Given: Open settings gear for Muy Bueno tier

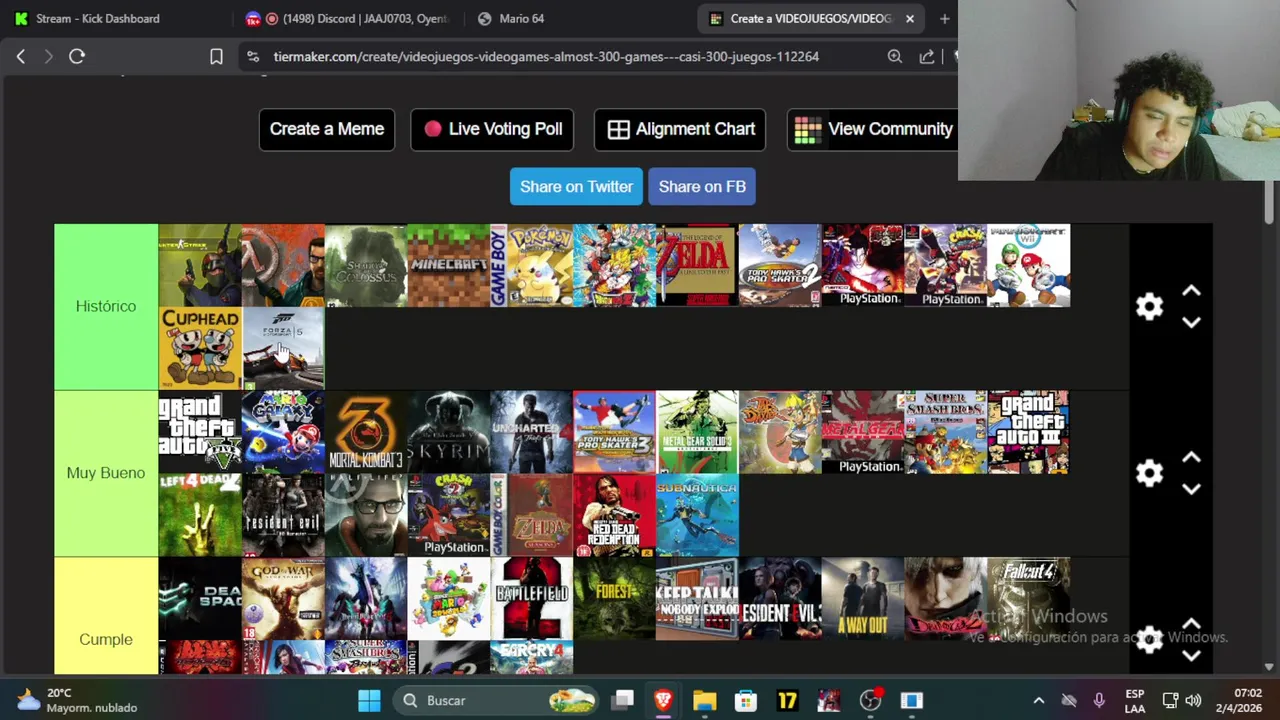Looking at the screenshot, I should point(1149,473).
